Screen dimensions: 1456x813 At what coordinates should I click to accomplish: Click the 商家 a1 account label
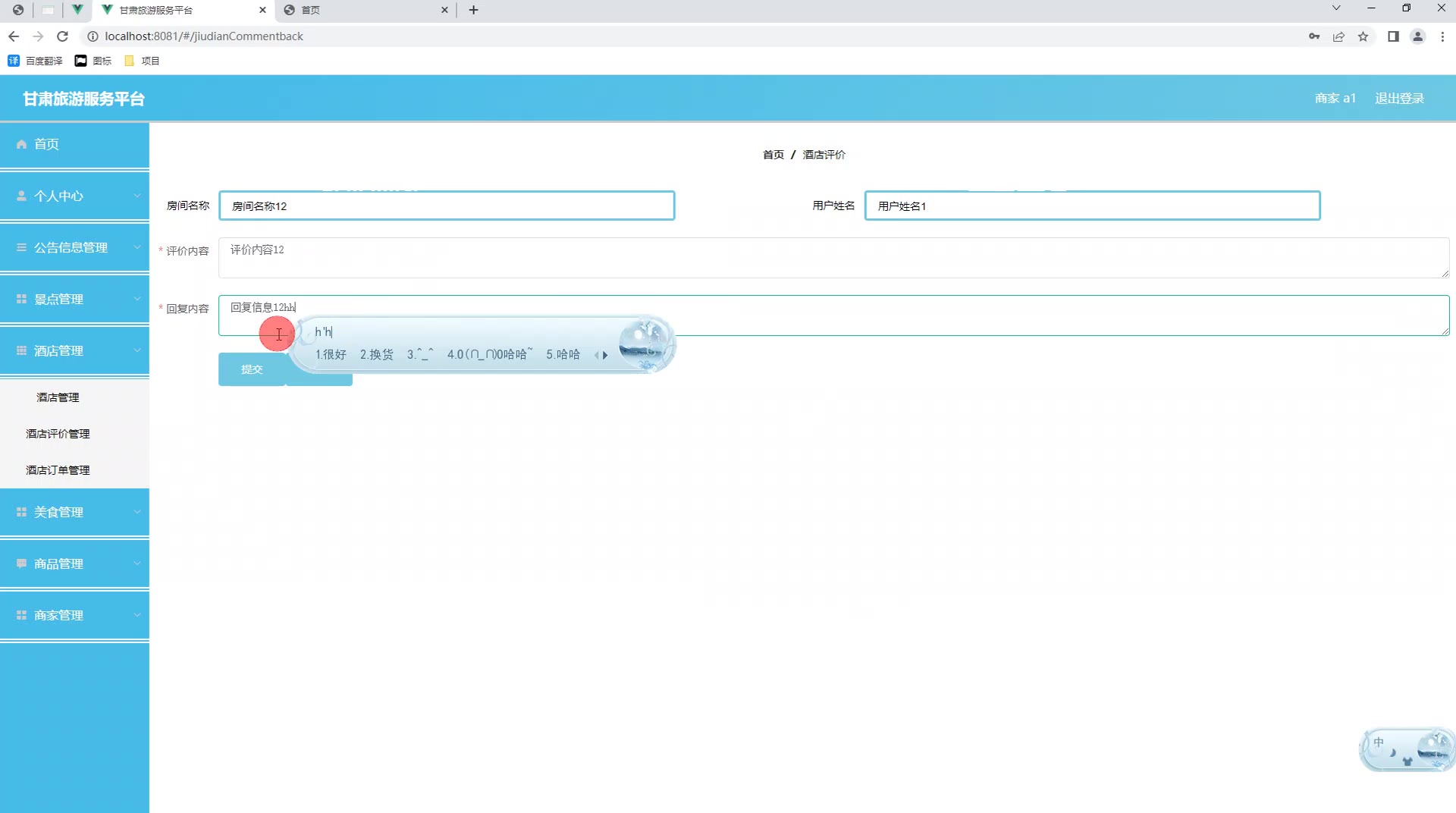[1335, 99]
